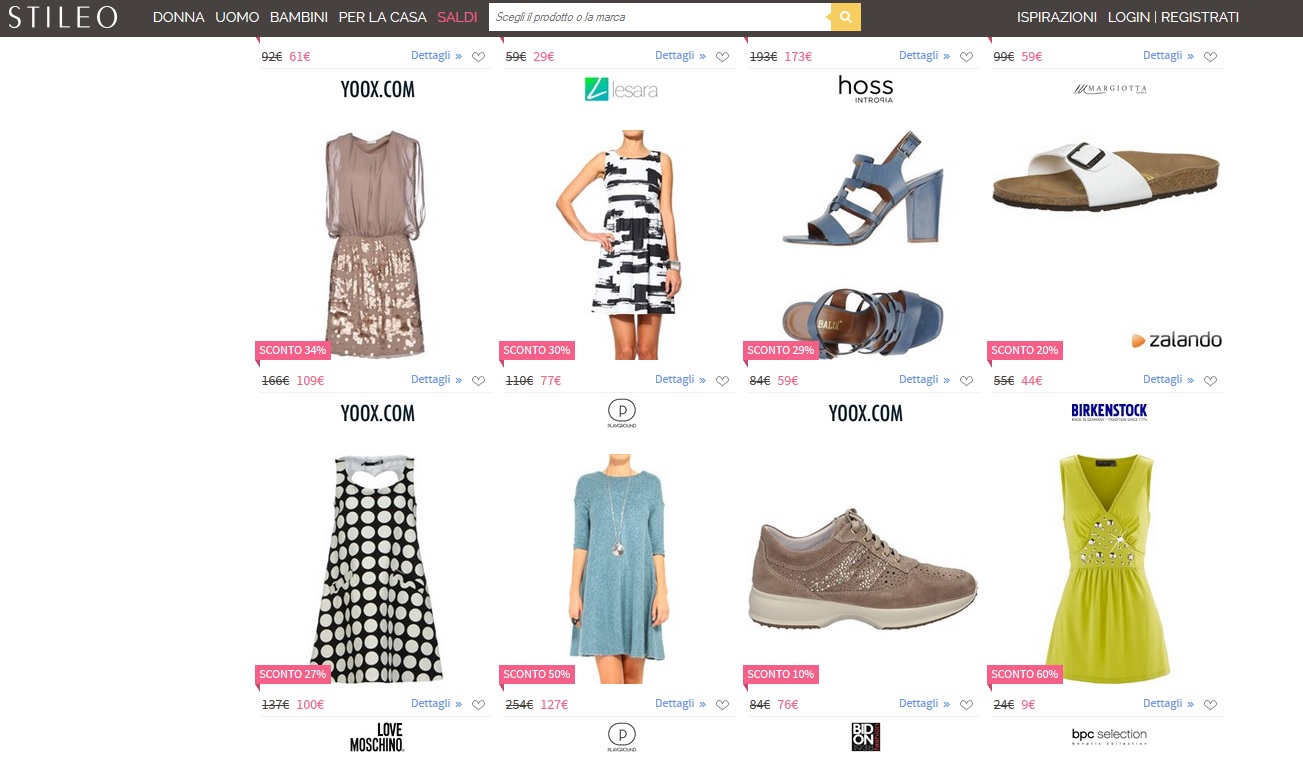
Task: Open Dettagli for the 77€ black-white dress
Action: (x=680, y=380)
